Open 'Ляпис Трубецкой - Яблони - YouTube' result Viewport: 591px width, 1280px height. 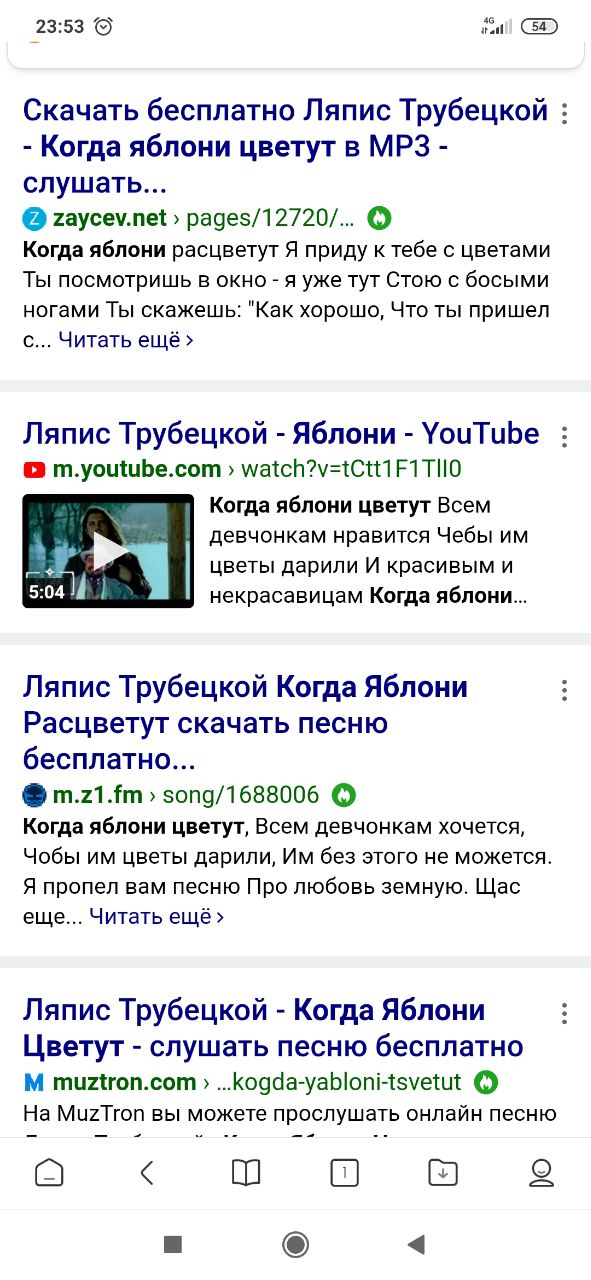pos(281,433)
